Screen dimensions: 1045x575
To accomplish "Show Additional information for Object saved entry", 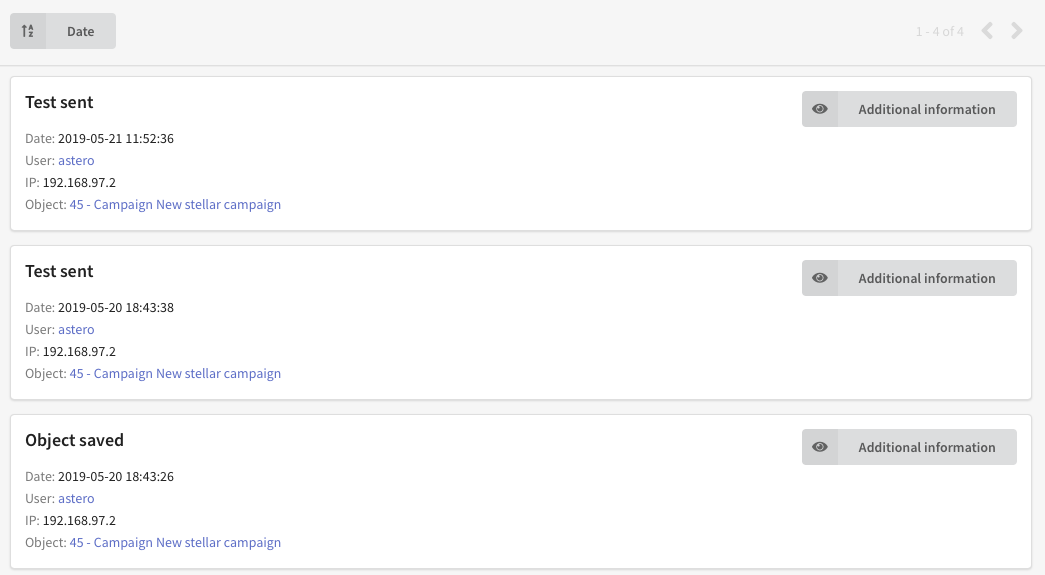I will coord(909,447).
